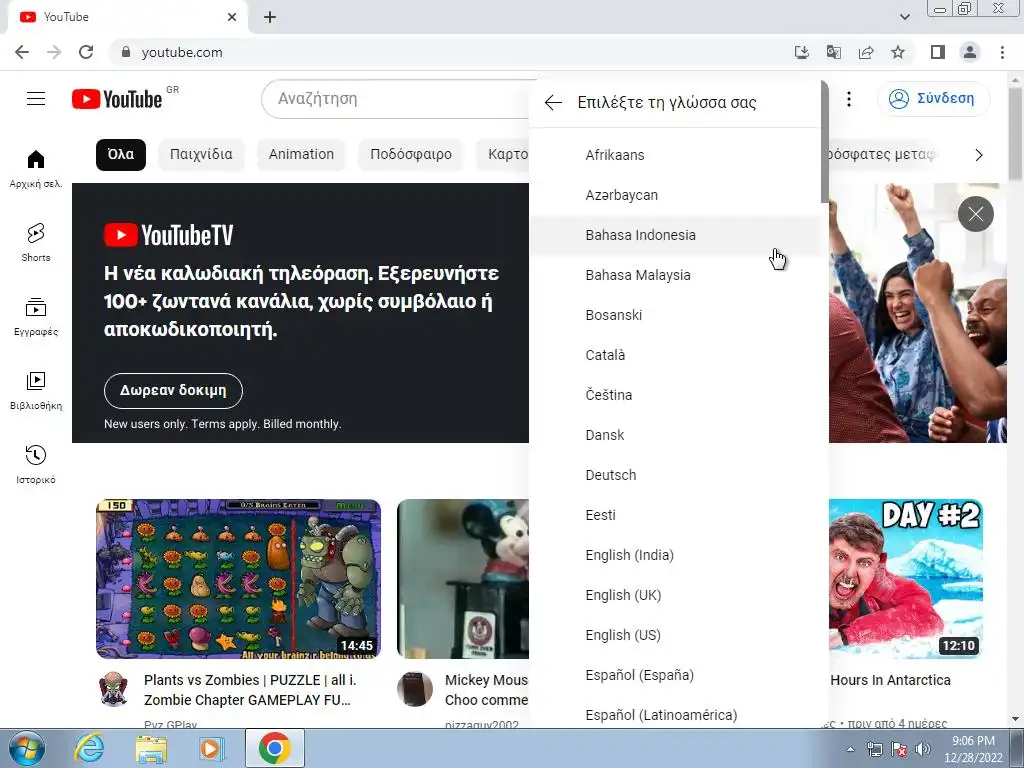Screen dimensions: 1024x768
Task: Select the Animation chip
Action: (x=301, y=155)
